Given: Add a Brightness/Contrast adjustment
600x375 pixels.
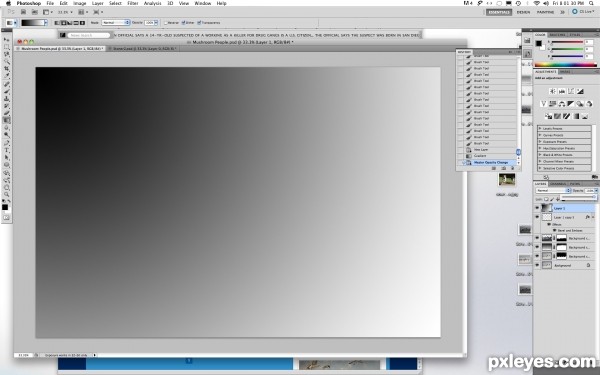Looking at the screenshot, I should (552, 91).
